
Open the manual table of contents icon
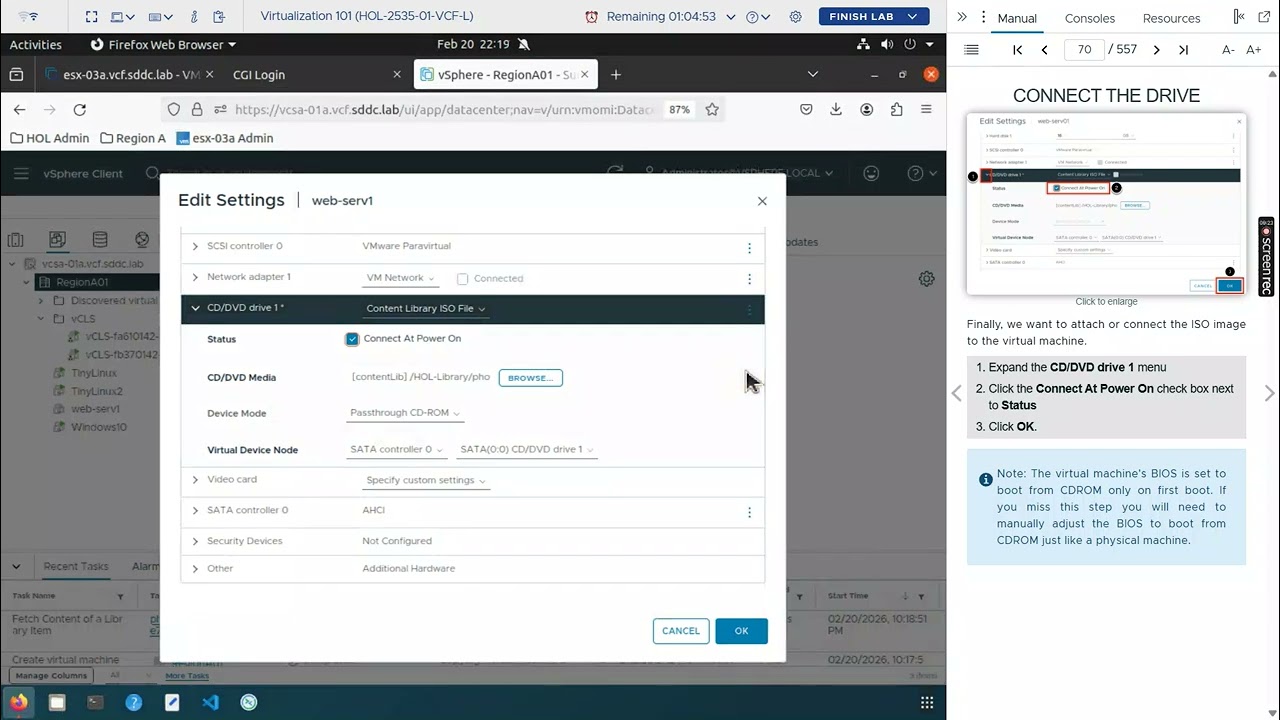pyautogui.click(x=971, y=49)
